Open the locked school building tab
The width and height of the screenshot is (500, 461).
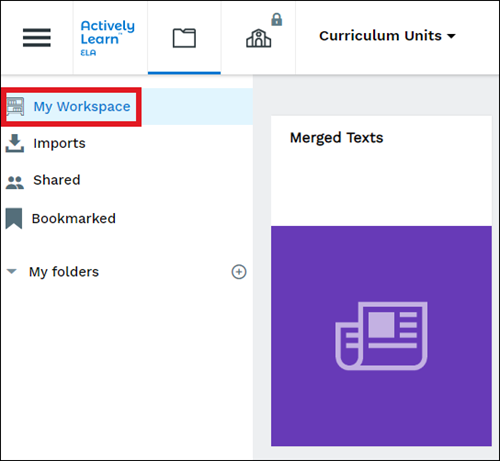258,38
